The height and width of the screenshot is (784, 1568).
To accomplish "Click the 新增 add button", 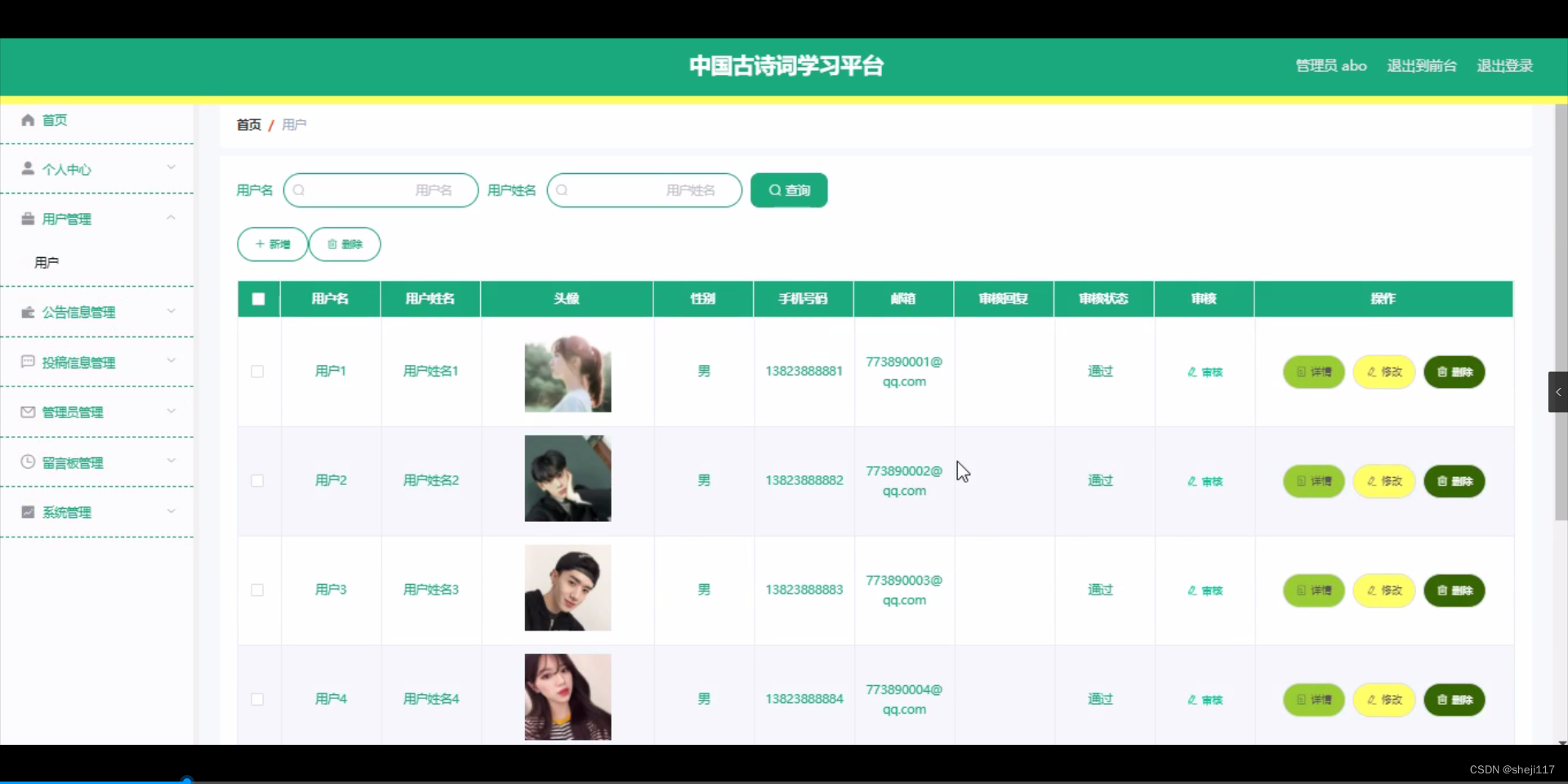I will (x=272, y=244).
